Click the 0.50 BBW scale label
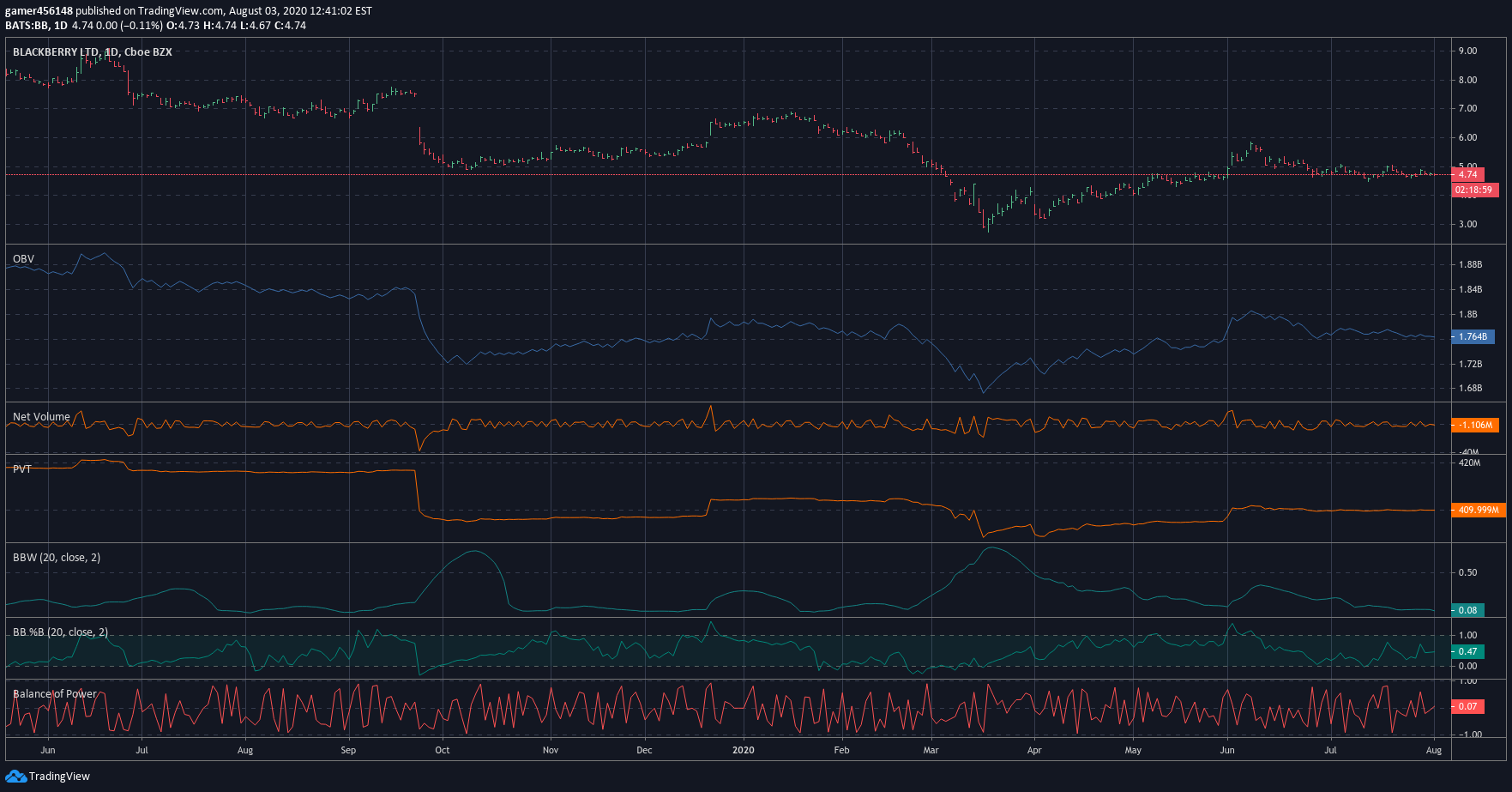The image size is (1512, 792). [x=1468, y=573]
